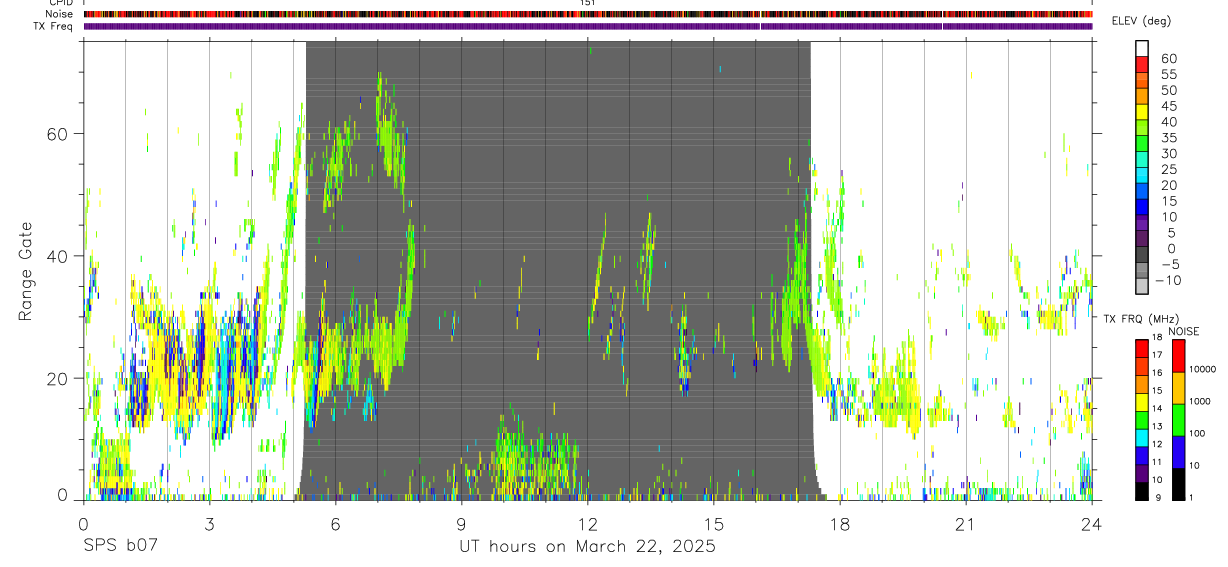The image size is (1228, 567).
Task: Click the green NOISE swatch between 100 and 1000
Action: pyautogui.click(x=1177, y=420)
